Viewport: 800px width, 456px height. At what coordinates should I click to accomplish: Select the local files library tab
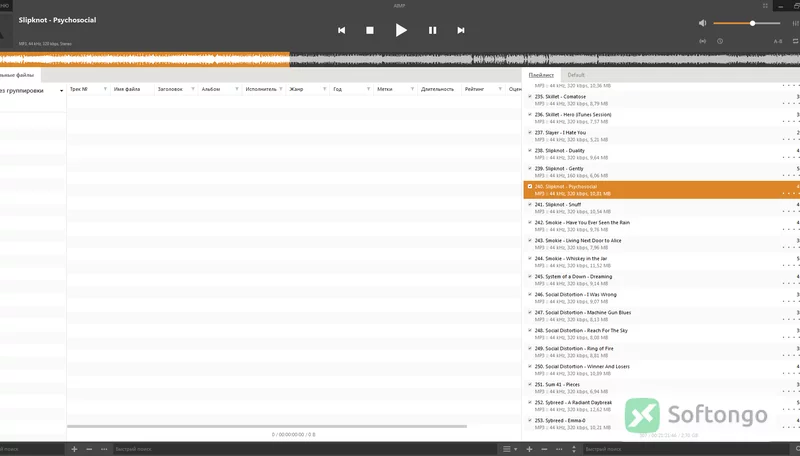pyautogui.click(x=18, y=75)
